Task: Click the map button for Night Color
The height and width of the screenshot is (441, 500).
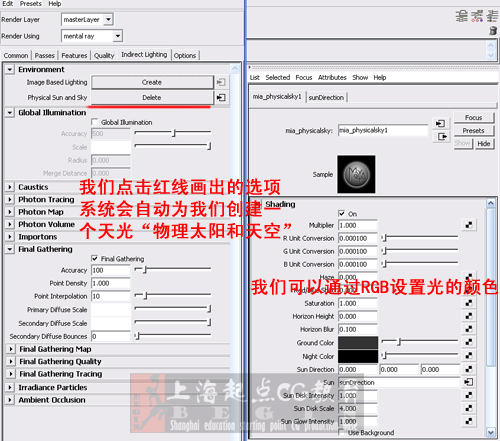Action: click(x=469, y=356)
